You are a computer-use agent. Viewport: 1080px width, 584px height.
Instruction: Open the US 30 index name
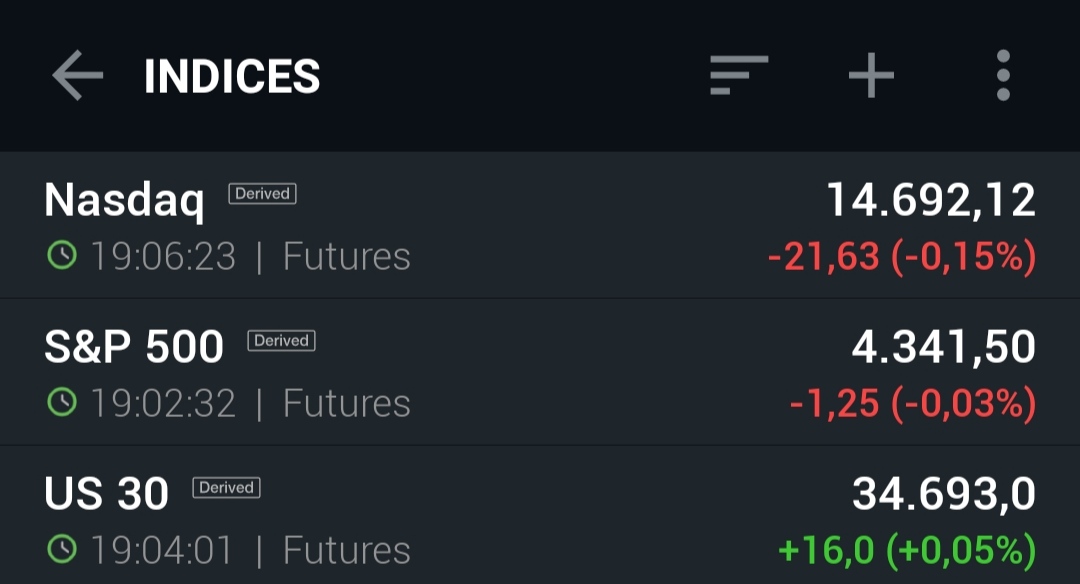click(x=107, y=494)
